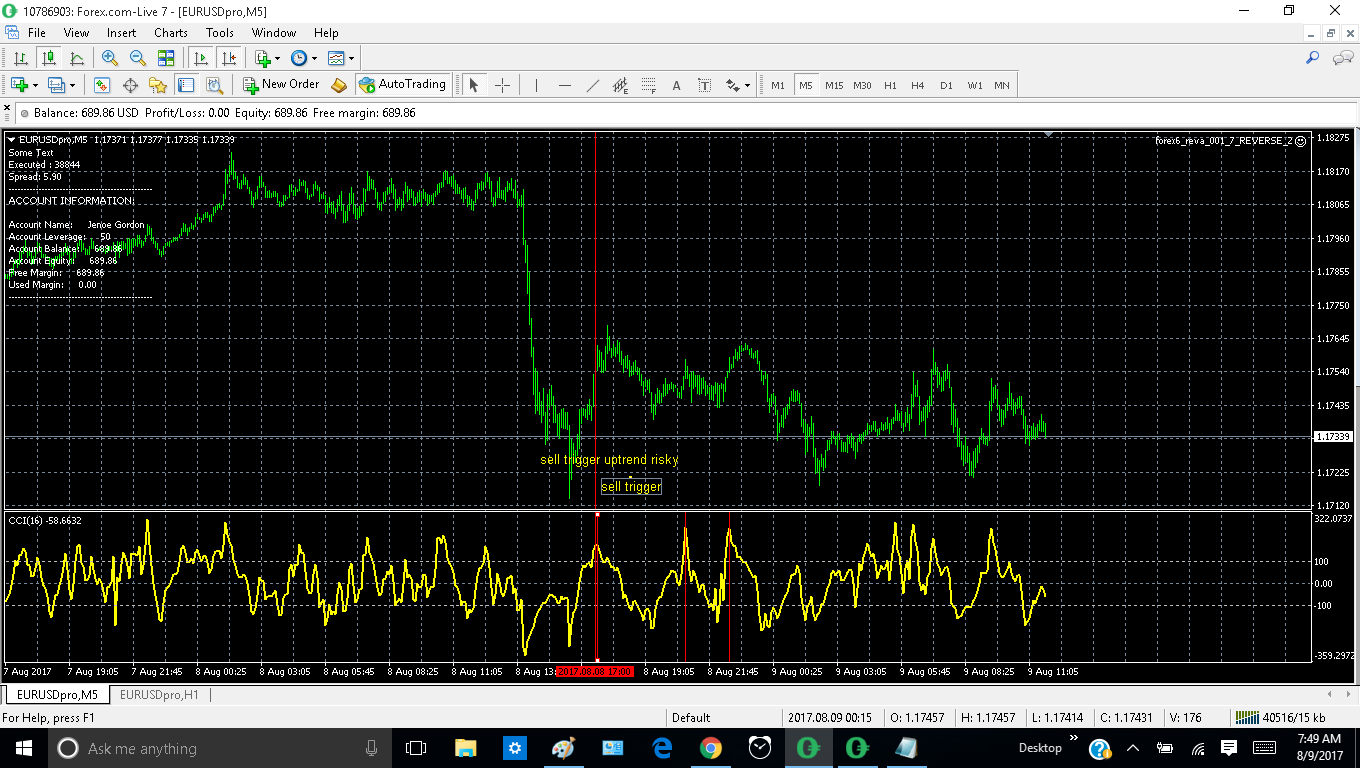
Task: Select the Crosshair cursor tool
Action: 502,86
